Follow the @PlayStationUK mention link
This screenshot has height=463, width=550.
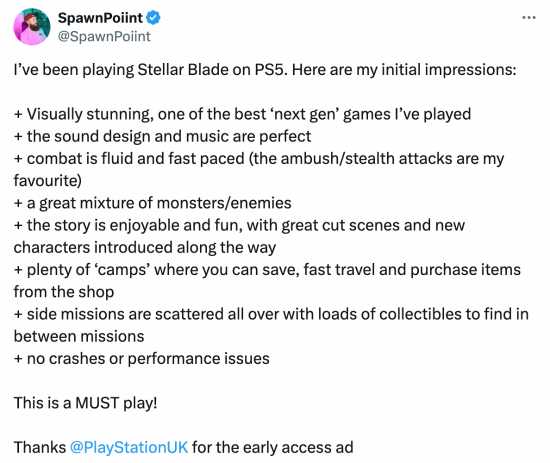click(129, 448)
